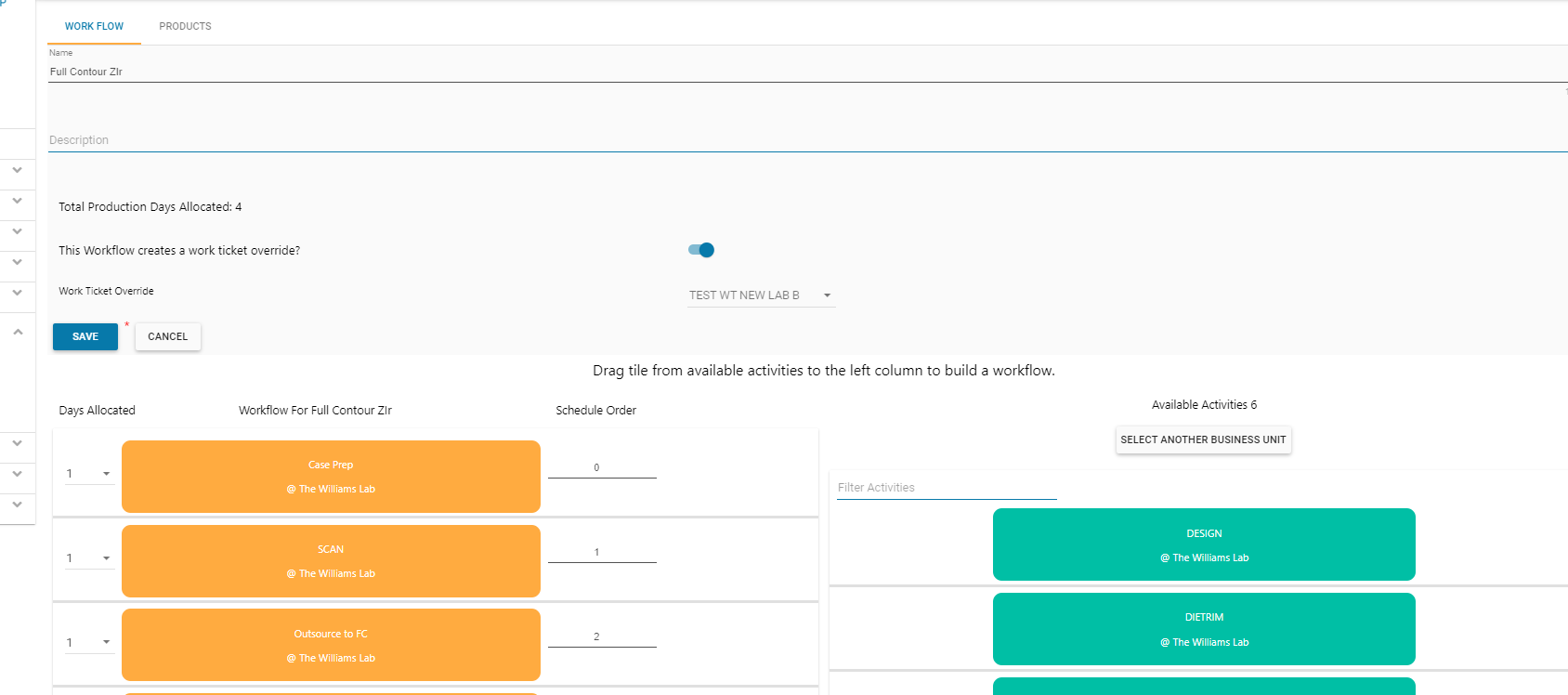Select the DIETRIM available activity tile
Viewport: 1568px width, 695px height.
click(x=1204, y=629)
